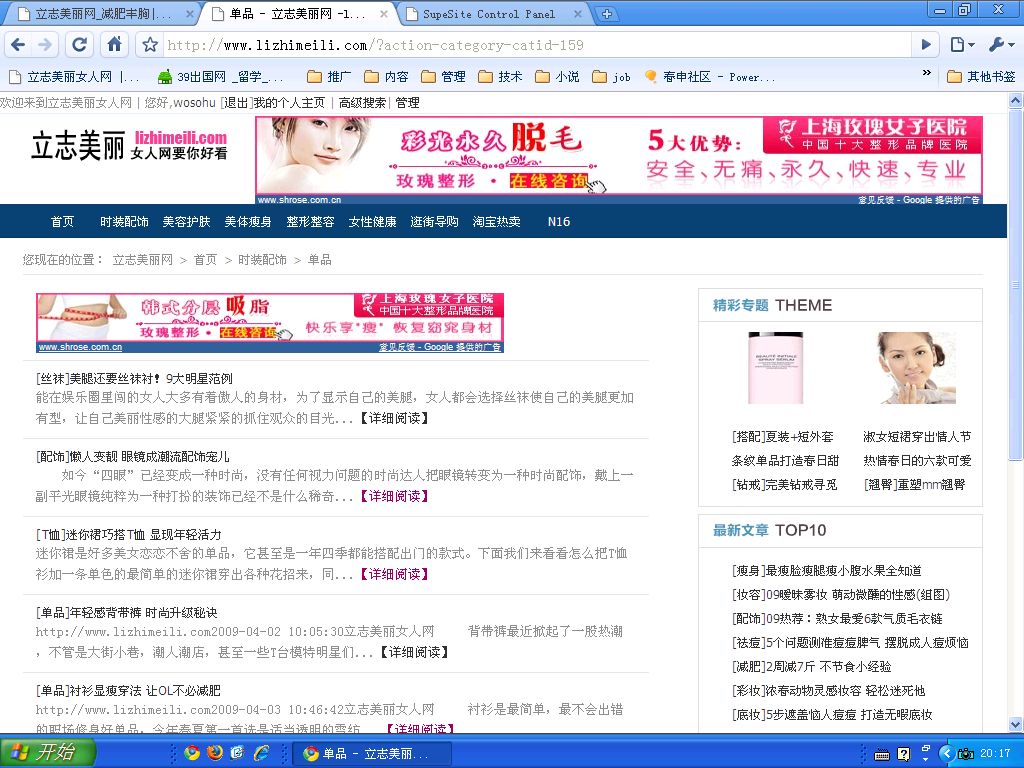Open the page control menu dropdown

tap(961, 45)
